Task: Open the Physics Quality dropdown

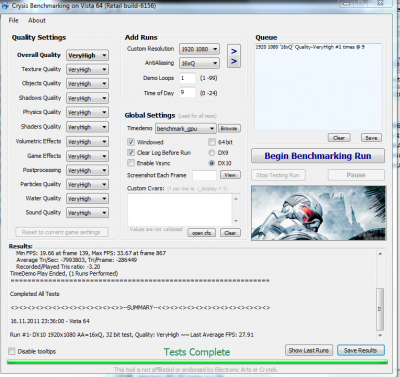Action: pos(87,112)
